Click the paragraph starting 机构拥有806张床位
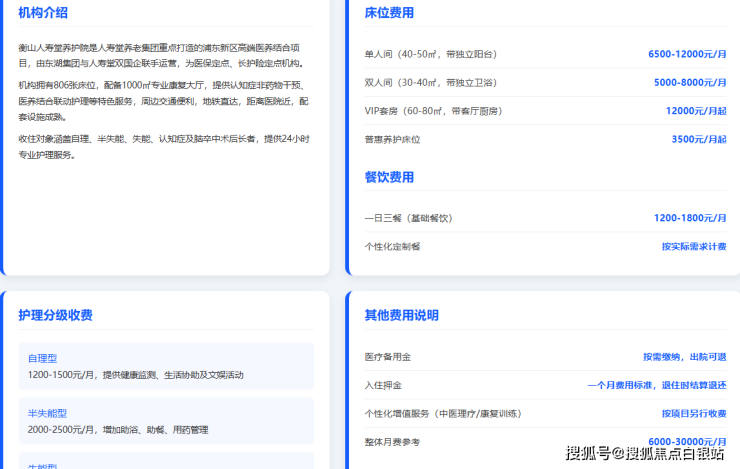Viewport: 740px width, 469px height. [x=164, y=101]
